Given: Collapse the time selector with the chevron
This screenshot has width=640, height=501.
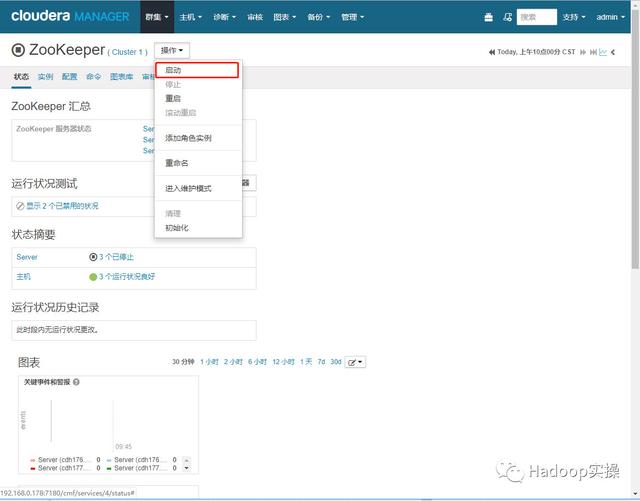Looking at the screenshot, I should tap(613, 52).
